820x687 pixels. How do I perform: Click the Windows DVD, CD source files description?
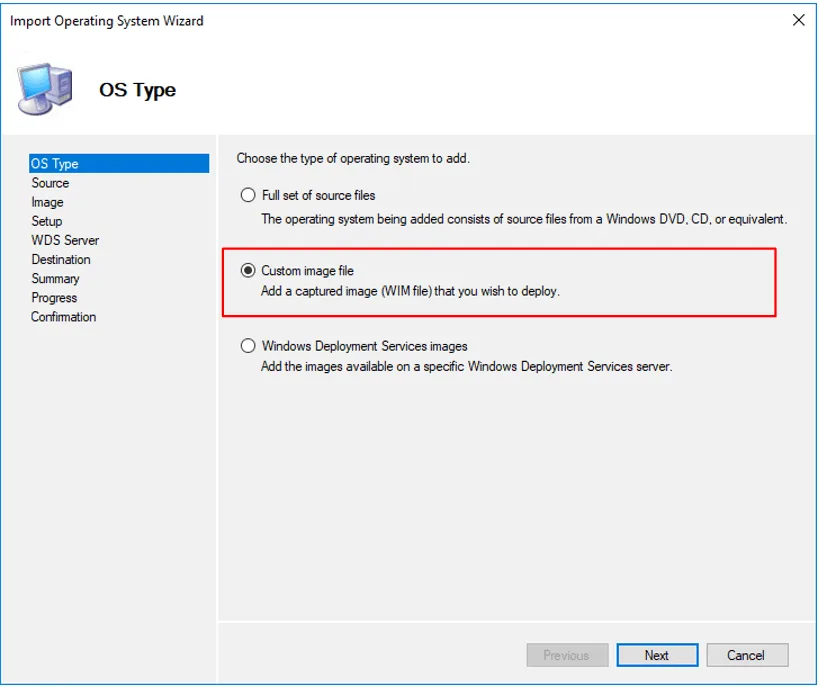[x=524, y=219]
